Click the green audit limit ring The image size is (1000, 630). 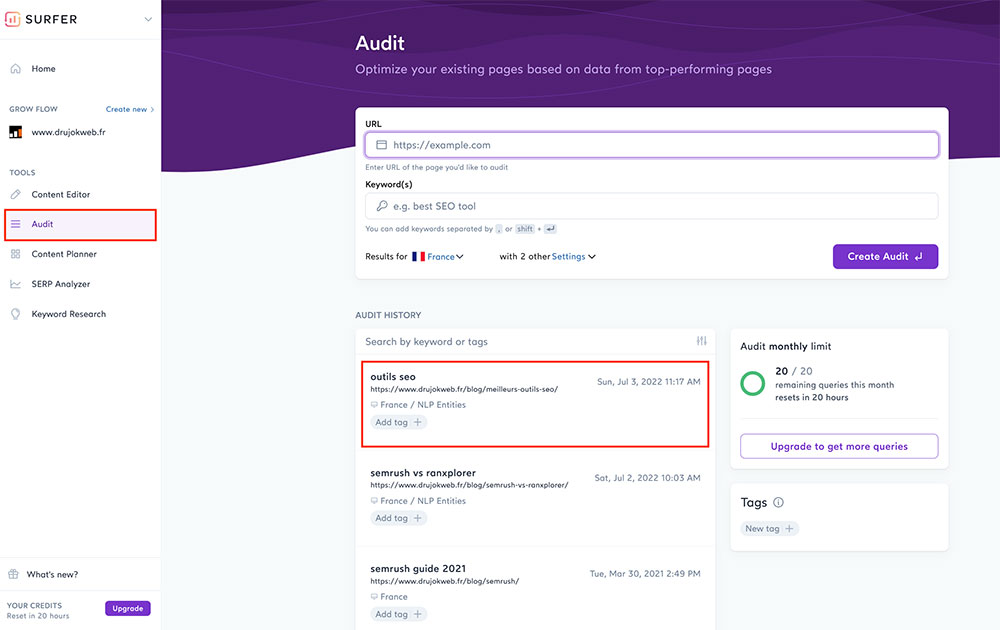click(x=753, y=383)
